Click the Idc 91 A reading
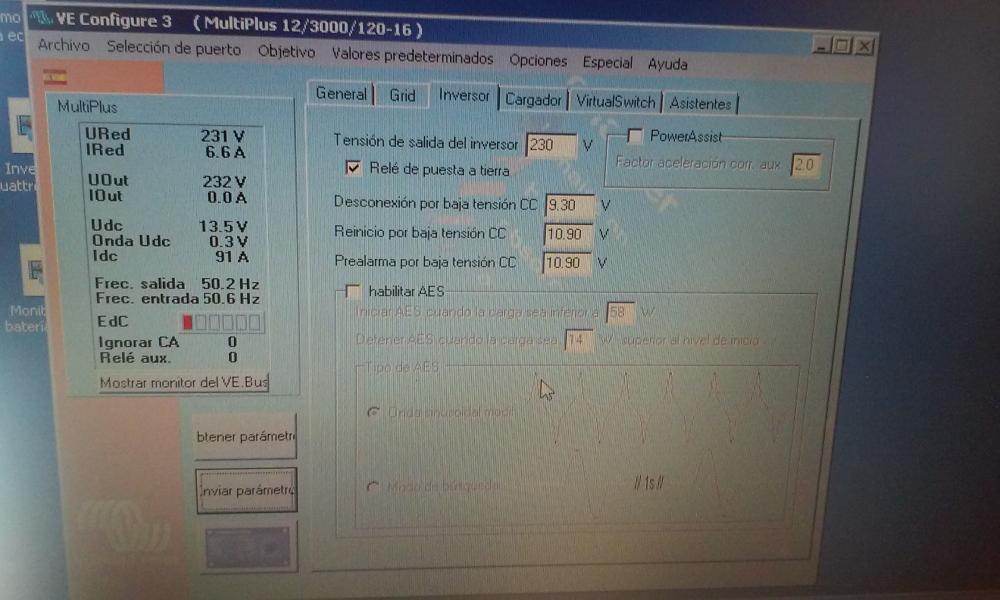Image resolution: width=1000 pixels, height=600 pixels. click(232, 257)
